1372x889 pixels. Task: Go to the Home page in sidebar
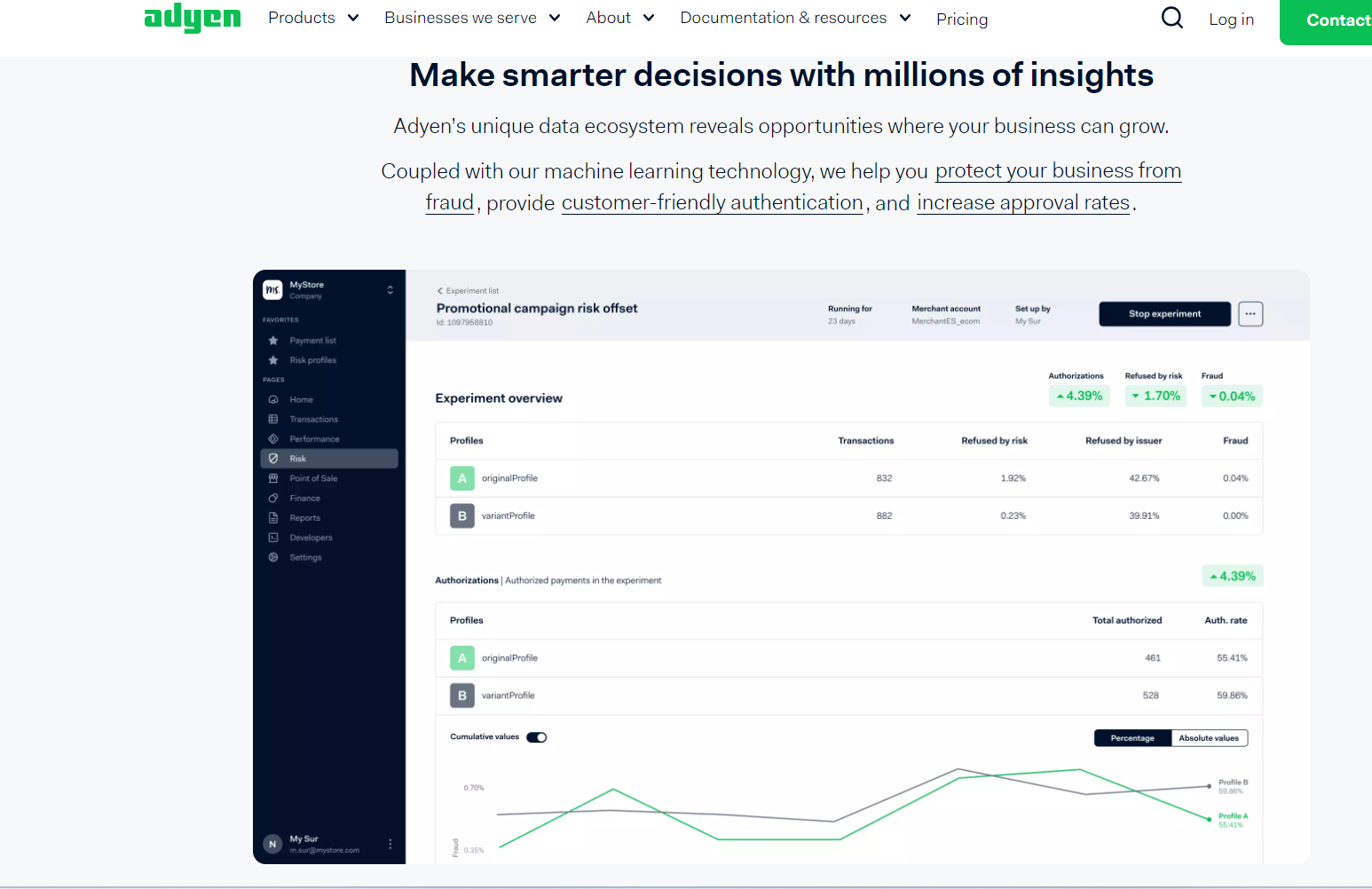pos(301,400)
